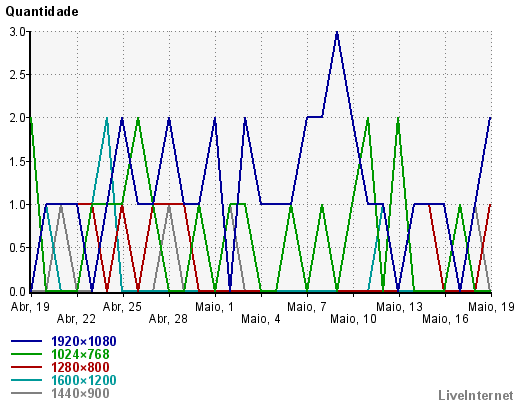The width and height of the screenshot is (520, 405).
Task: Click the 1440×900 legend text
Action: click(80, 393)
